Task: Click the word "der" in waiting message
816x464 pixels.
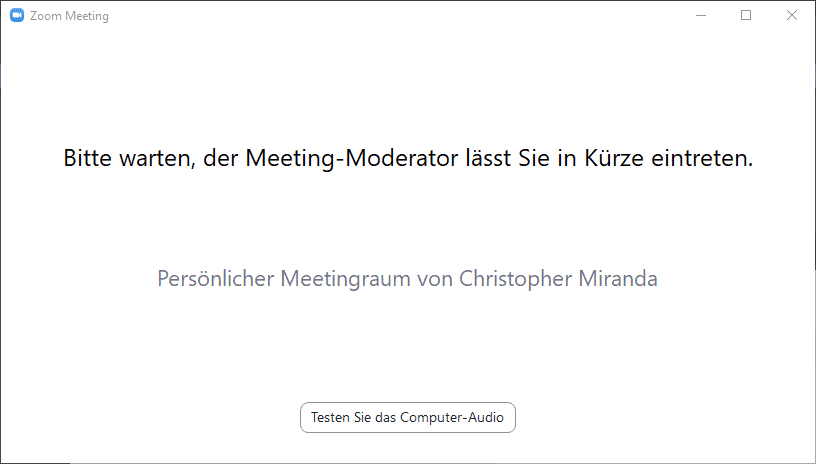Action: [x=221, y=158]
